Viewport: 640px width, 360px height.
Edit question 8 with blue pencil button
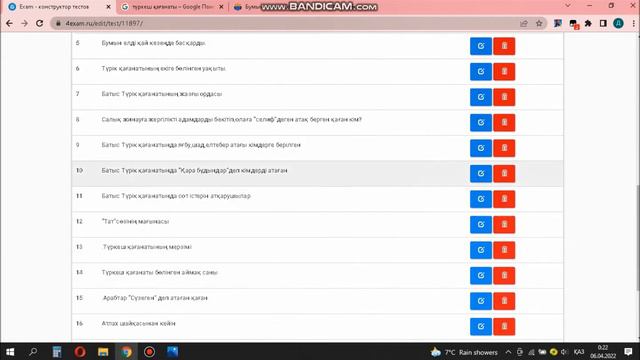tap(481, 122)
